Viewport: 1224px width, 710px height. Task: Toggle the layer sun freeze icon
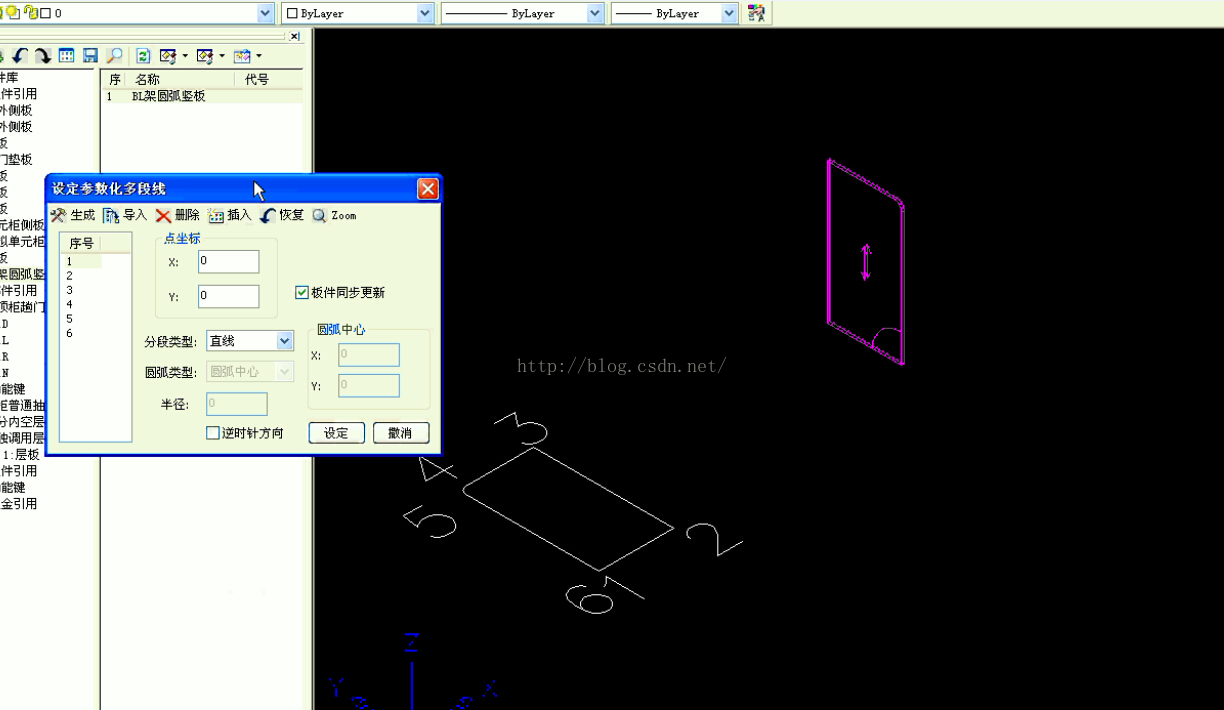[x=13, y=13]
